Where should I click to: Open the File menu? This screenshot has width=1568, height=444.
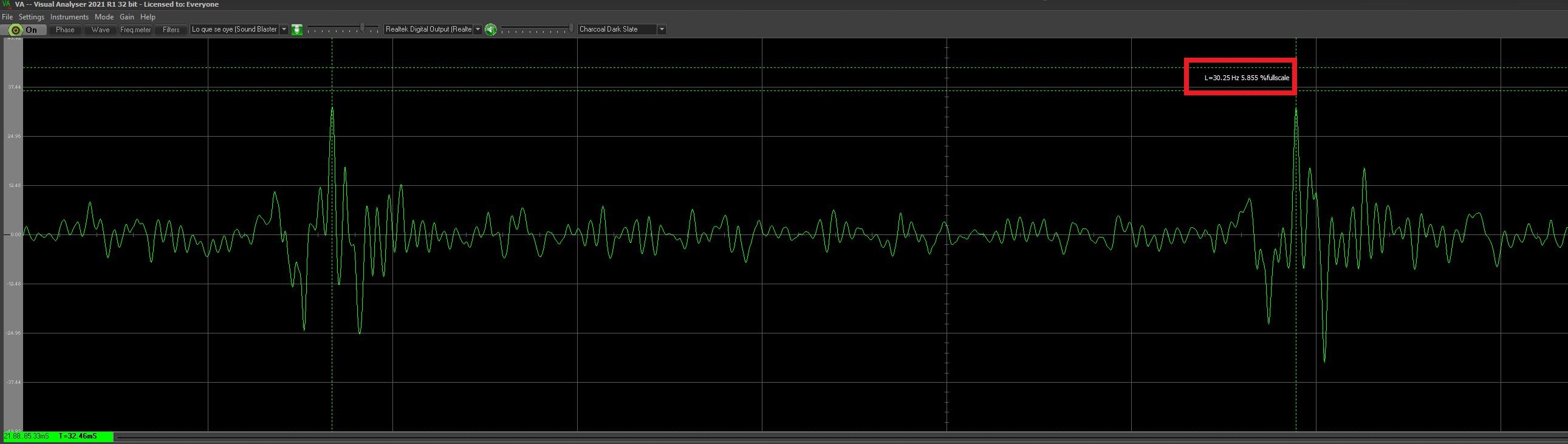7,17
